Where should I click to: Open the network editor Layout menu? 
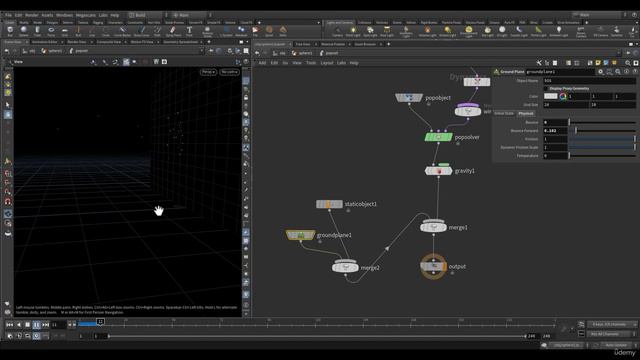[327, 63]
